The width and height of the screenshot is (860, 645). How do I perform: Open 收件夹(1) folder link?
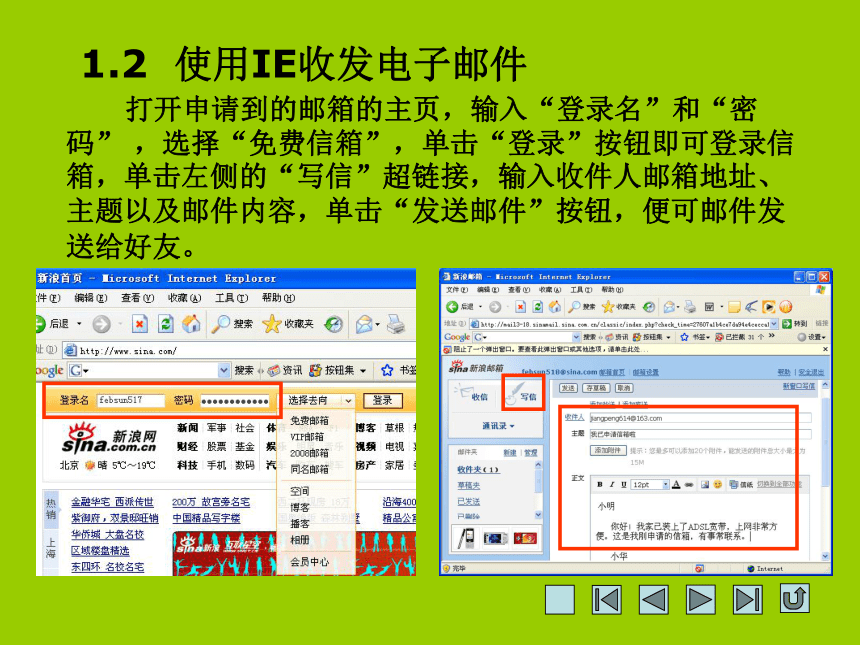478,469
